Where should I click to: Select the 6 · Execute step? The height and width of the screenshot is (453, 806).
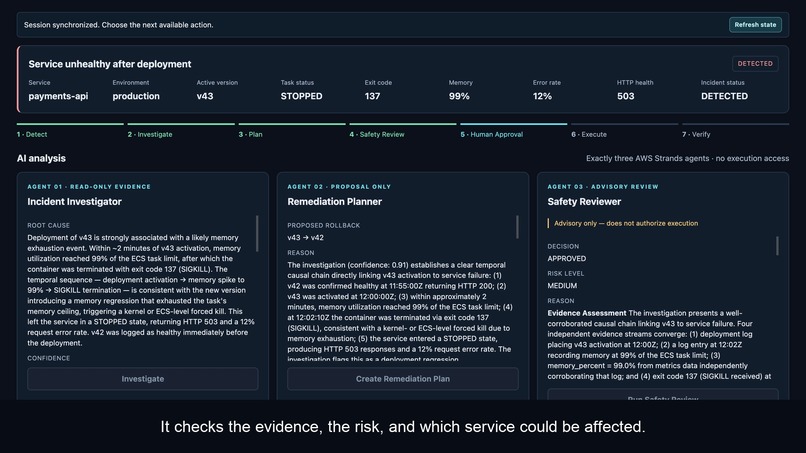pos(625,131)
